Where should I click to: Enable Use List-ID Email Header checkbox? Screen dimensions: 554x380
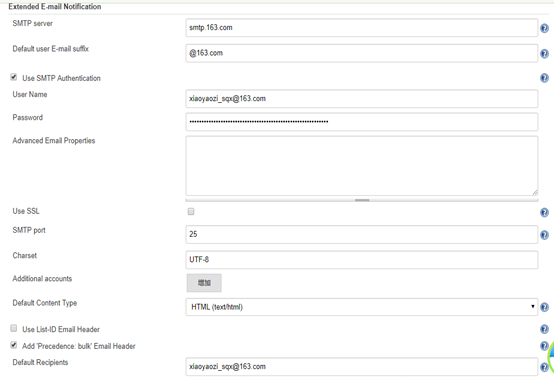[13, 328]
